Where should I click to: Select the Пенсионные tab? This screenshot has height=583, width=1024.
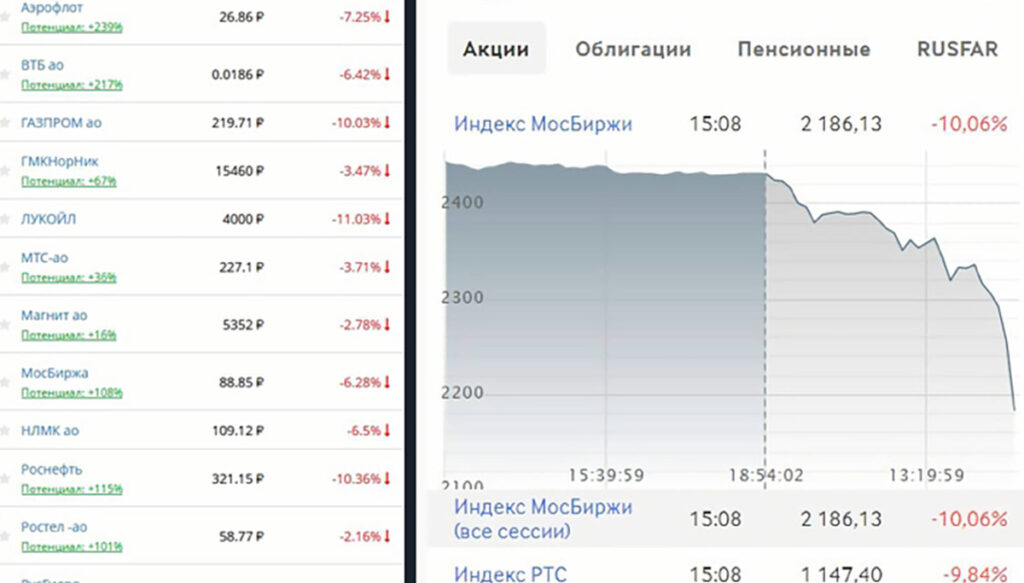click(x=803, y=49)
